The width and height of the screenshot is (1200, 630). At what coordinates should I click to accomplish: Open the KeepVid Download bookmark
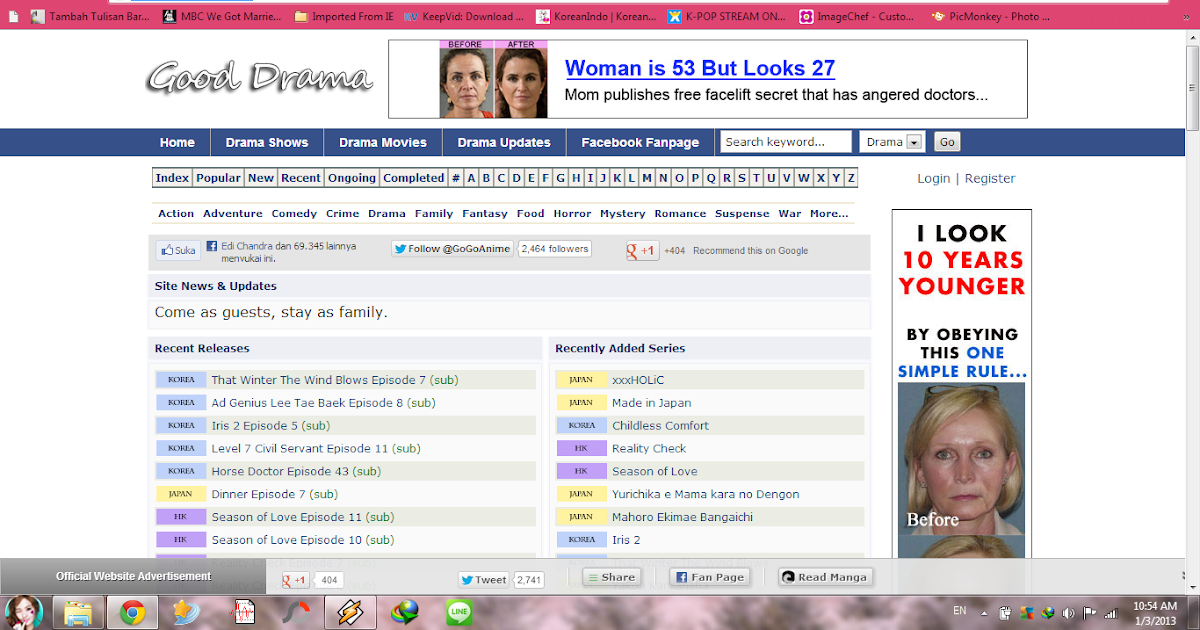[x=463, y=16]
